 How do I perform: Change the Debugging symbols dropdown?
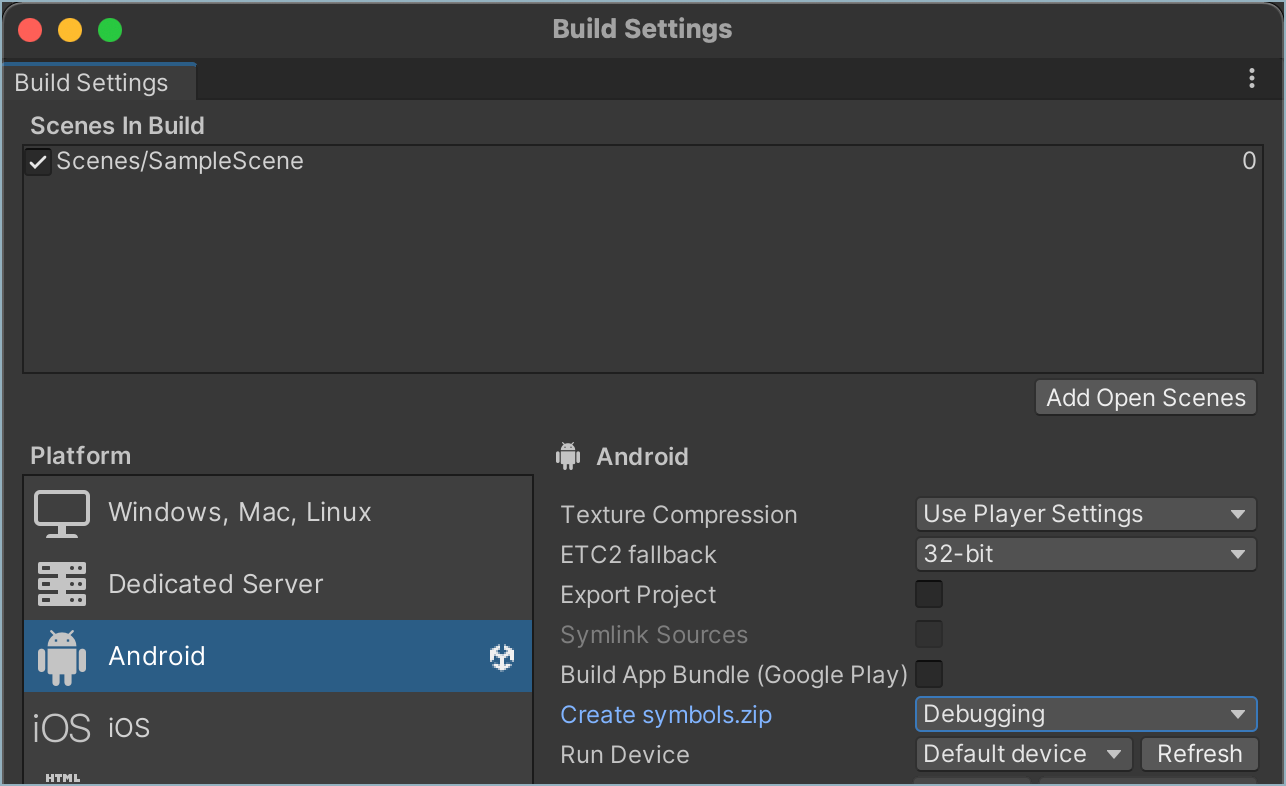1085,713
